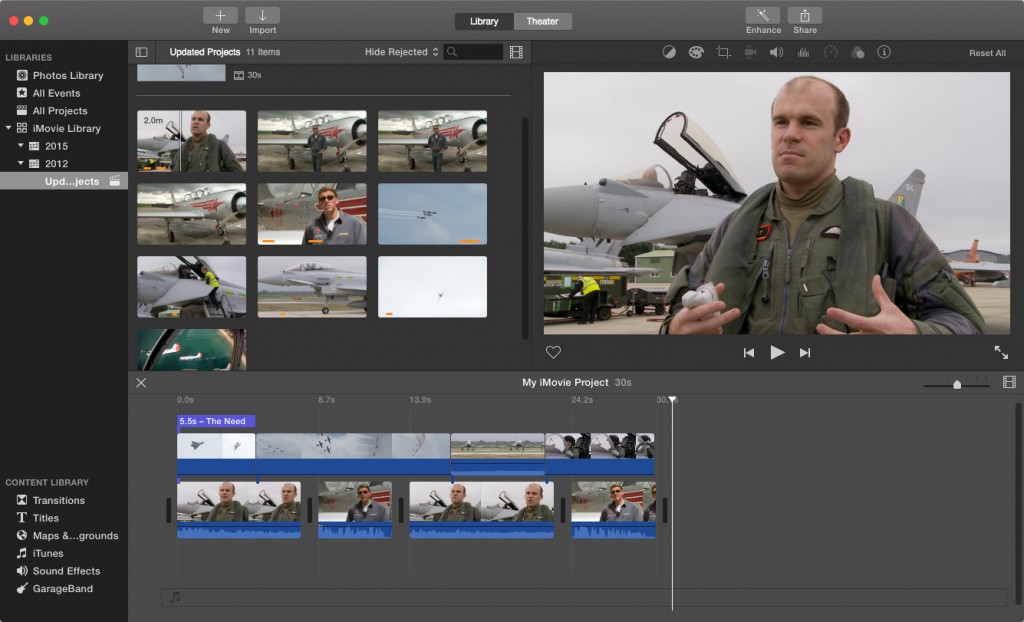Screen dimensions: 1024x622
Task: Select the white sky distant jet clip
Action: [x=432, y=287]
